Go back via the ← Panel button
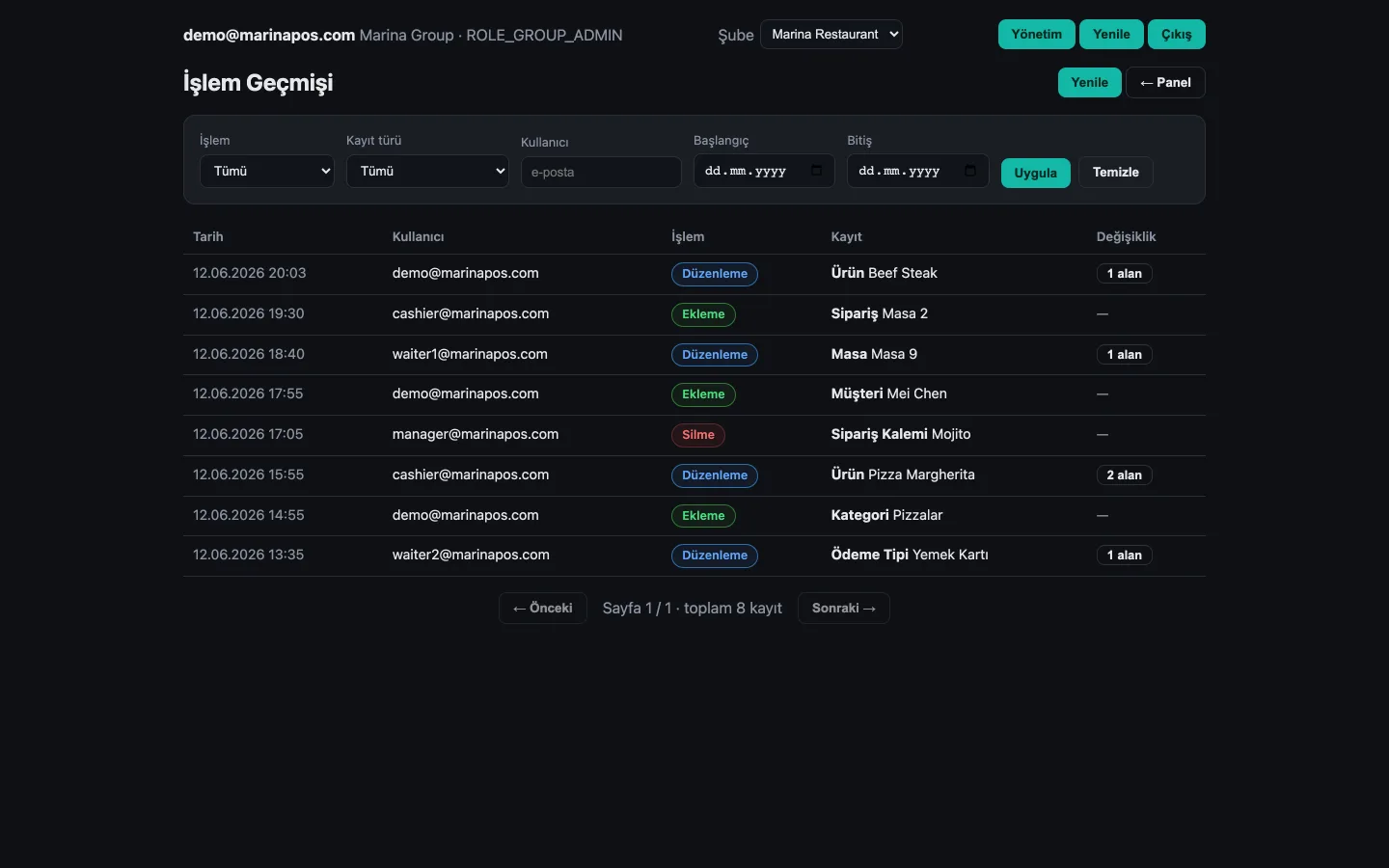The image size is (1389, 868). (1165, 83)
